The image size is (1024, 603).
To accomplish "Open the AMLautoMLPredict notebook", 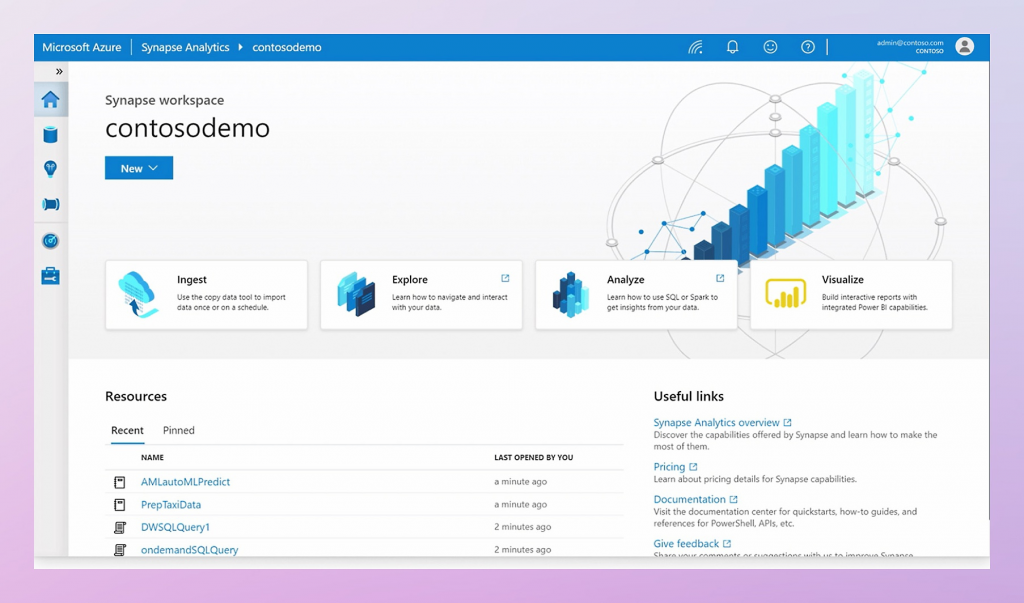I will tap(185, 482).
